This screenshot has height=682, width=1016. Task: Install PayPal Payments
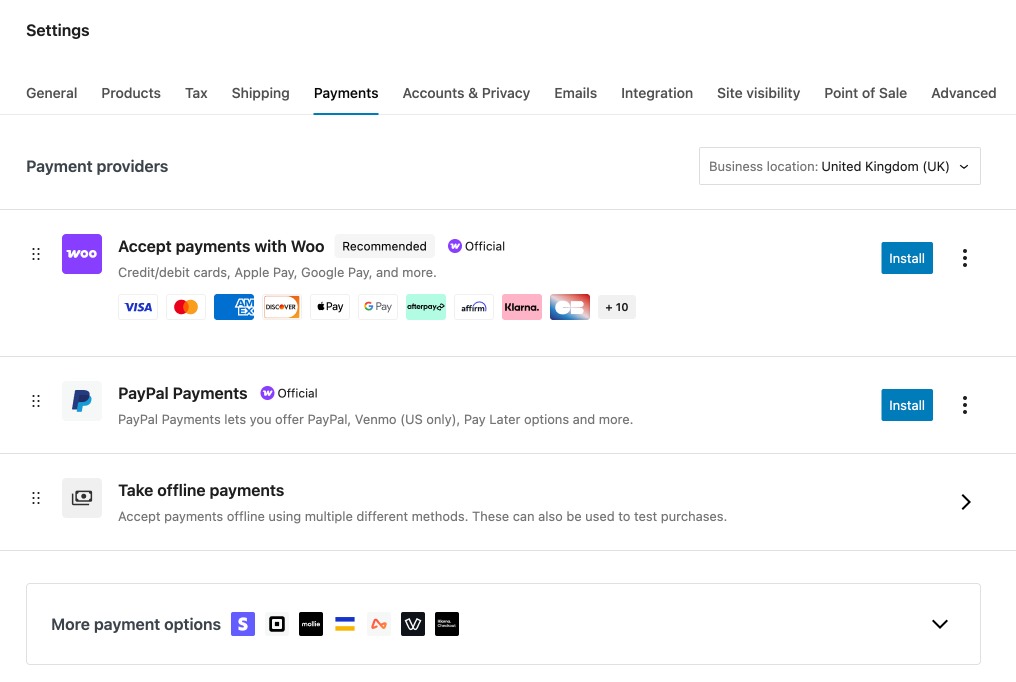click(906, 405)
